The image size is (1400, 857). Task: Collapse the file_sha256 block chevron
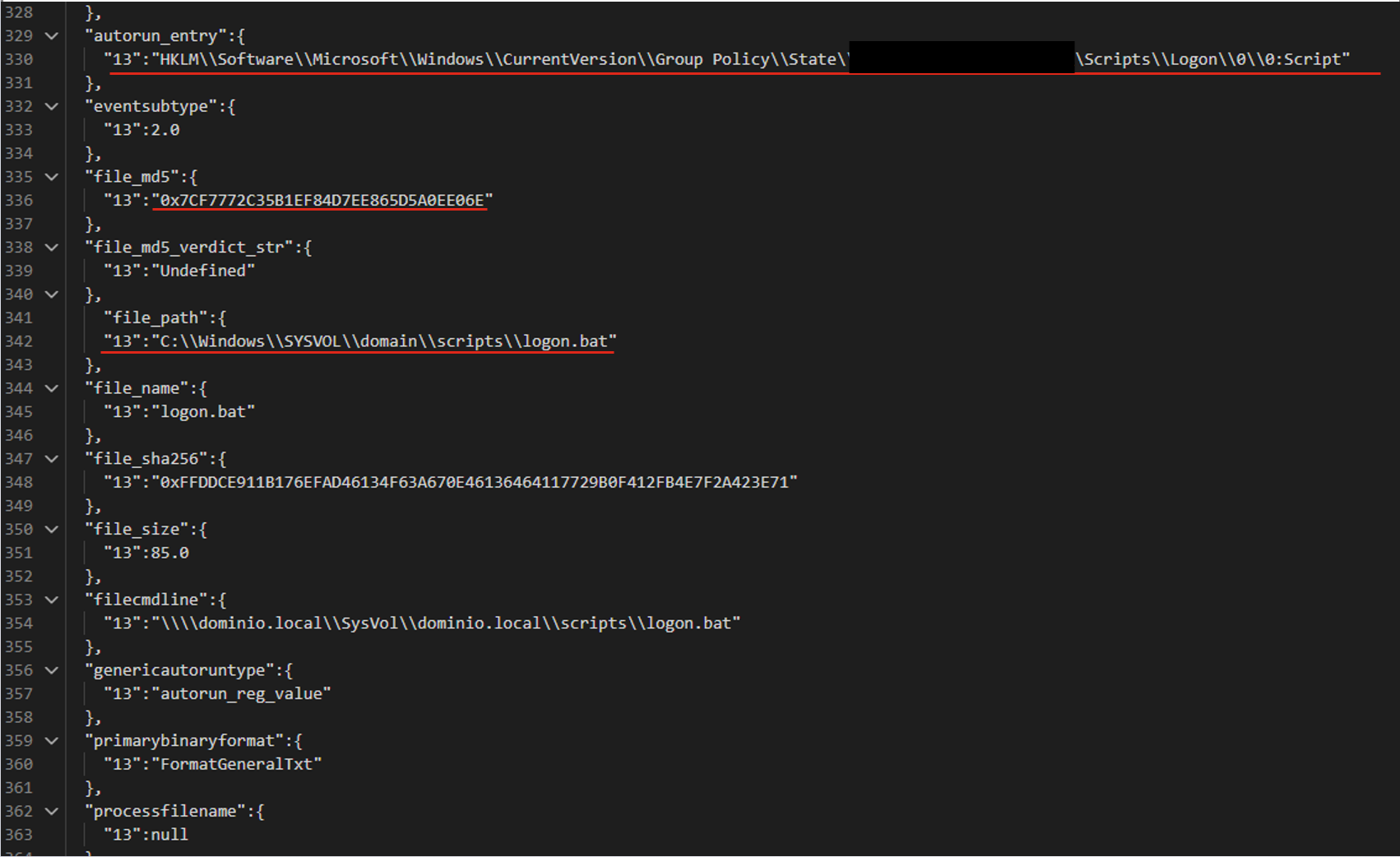tap(52, 459)
